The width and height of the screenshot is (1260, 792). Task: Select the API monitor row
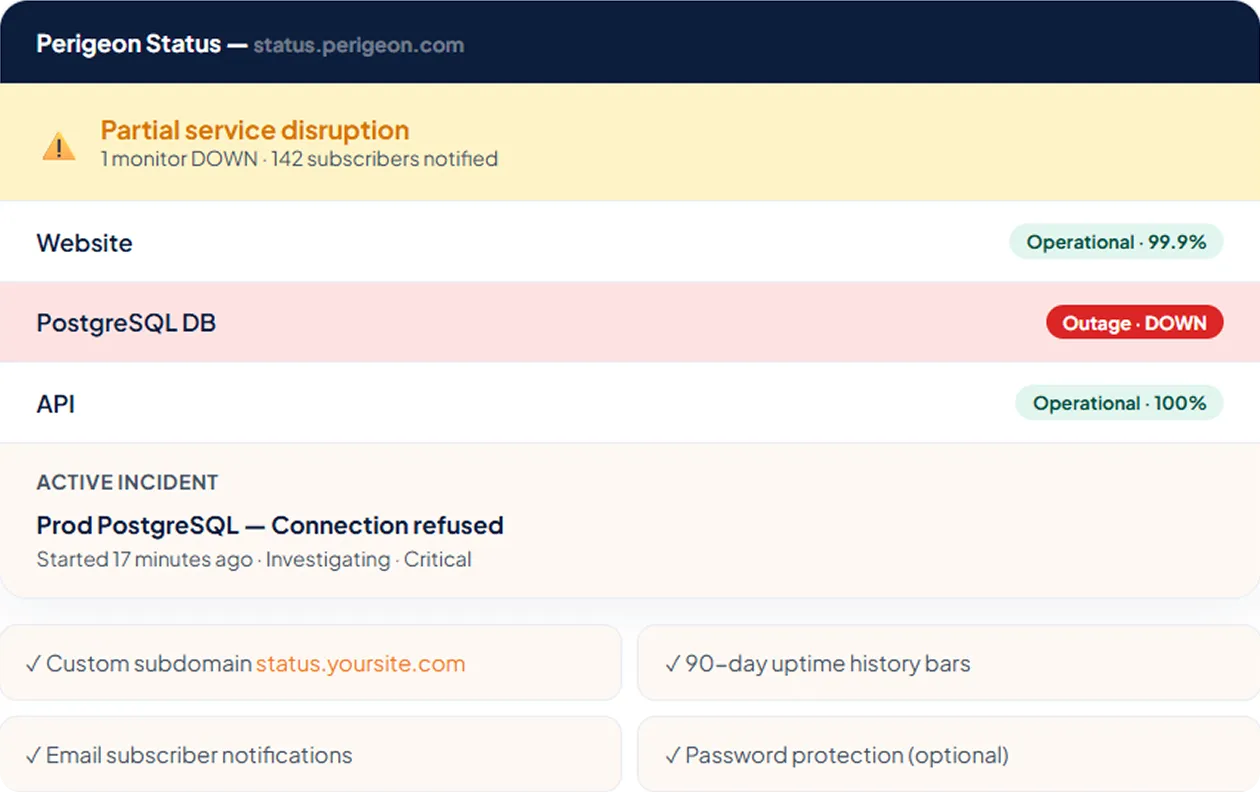[630, 403]
